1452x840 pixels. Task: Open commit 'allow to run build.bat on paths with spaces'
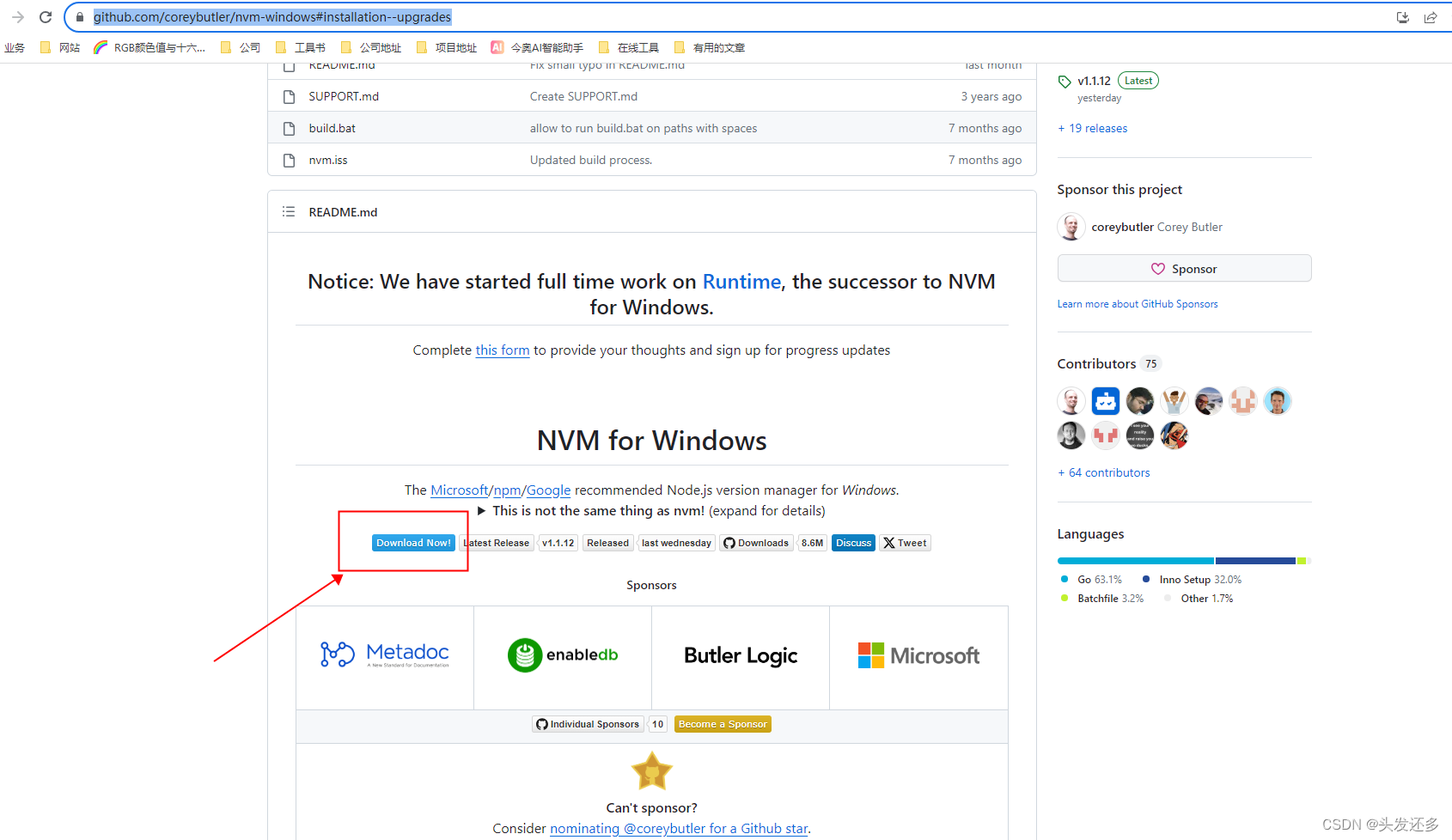(644, 128)
